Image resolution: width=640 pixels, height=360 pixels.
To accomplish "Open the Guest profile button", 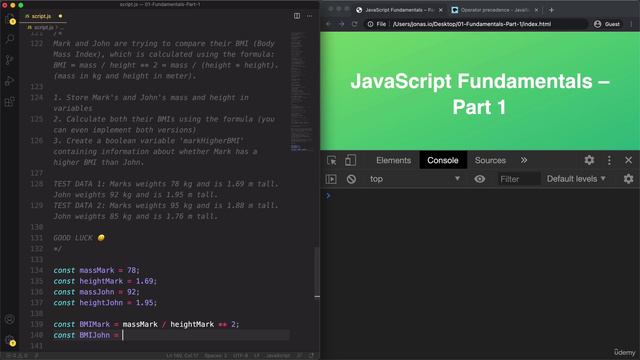I will coord(607,24).
